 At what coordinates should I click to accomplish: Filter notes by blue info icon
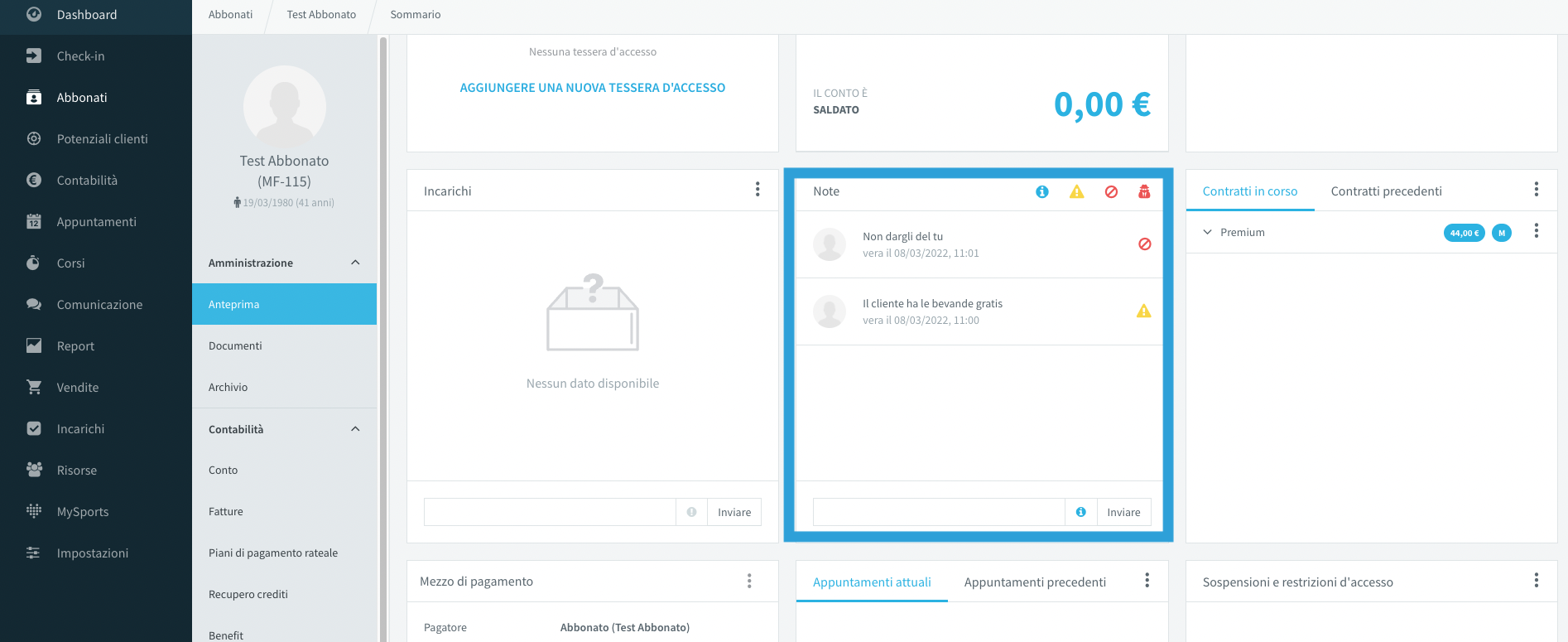(x=1042, y=191)
